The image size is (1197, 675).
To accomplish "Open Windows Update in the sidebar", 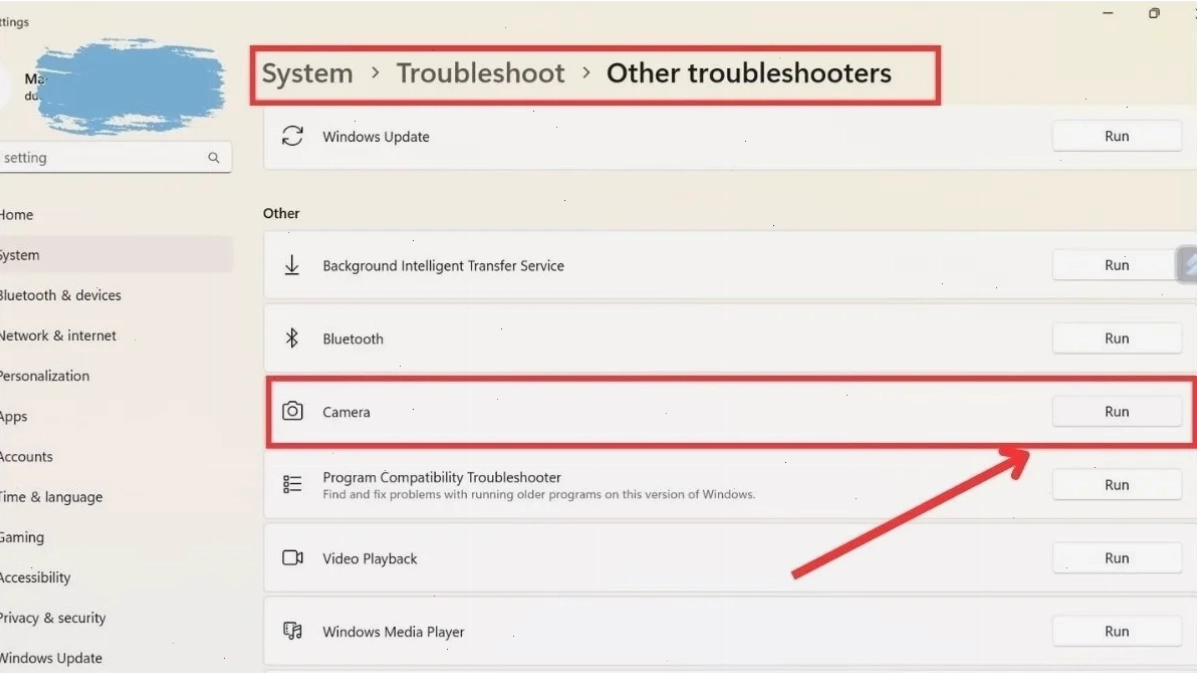I will pos(51,658).
